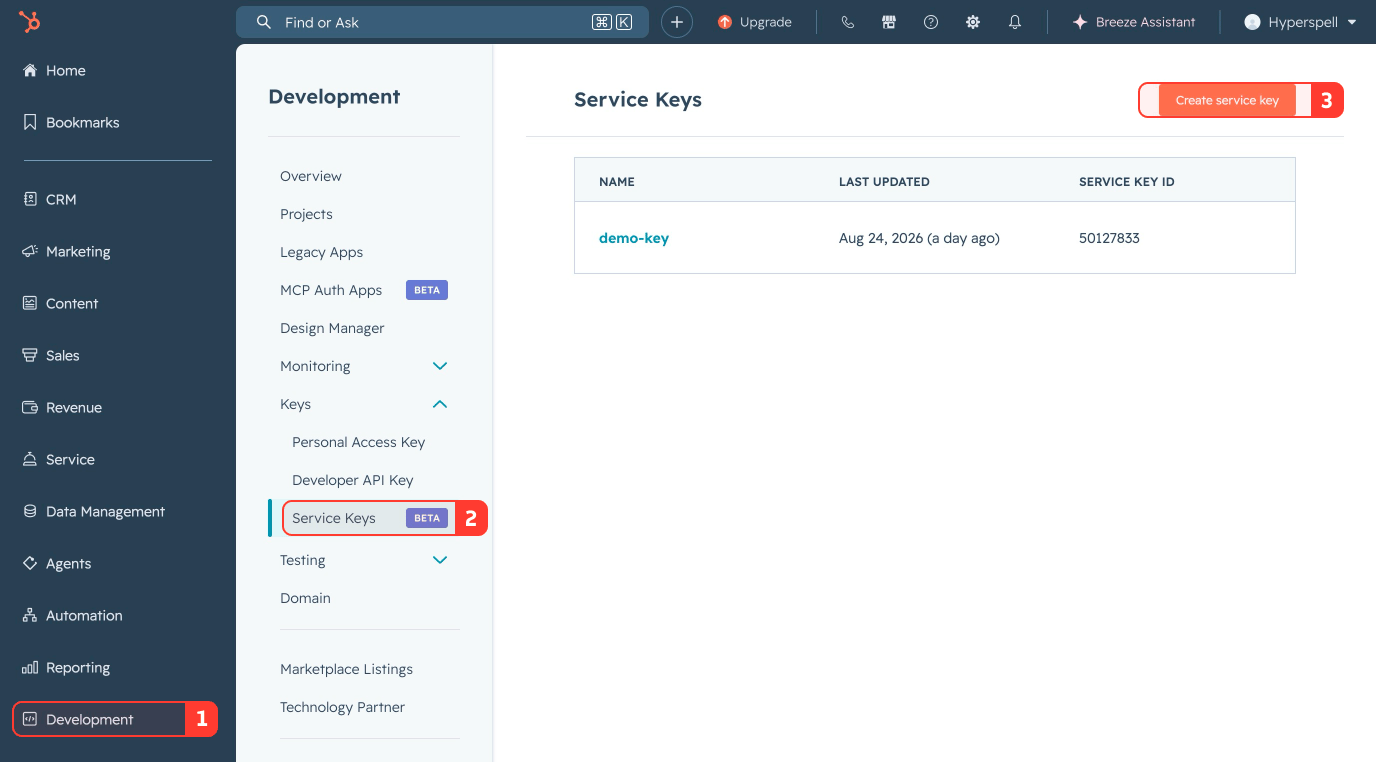Click the Aug 24, 2026 date cell

pyautogui.click(x=919, y=238)
